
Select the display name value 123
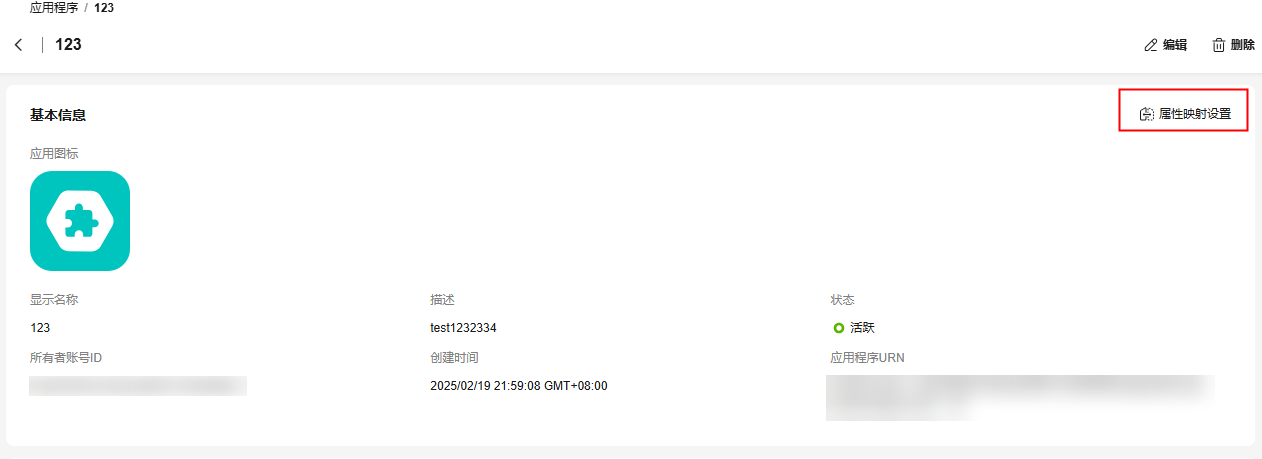[41, 328]
